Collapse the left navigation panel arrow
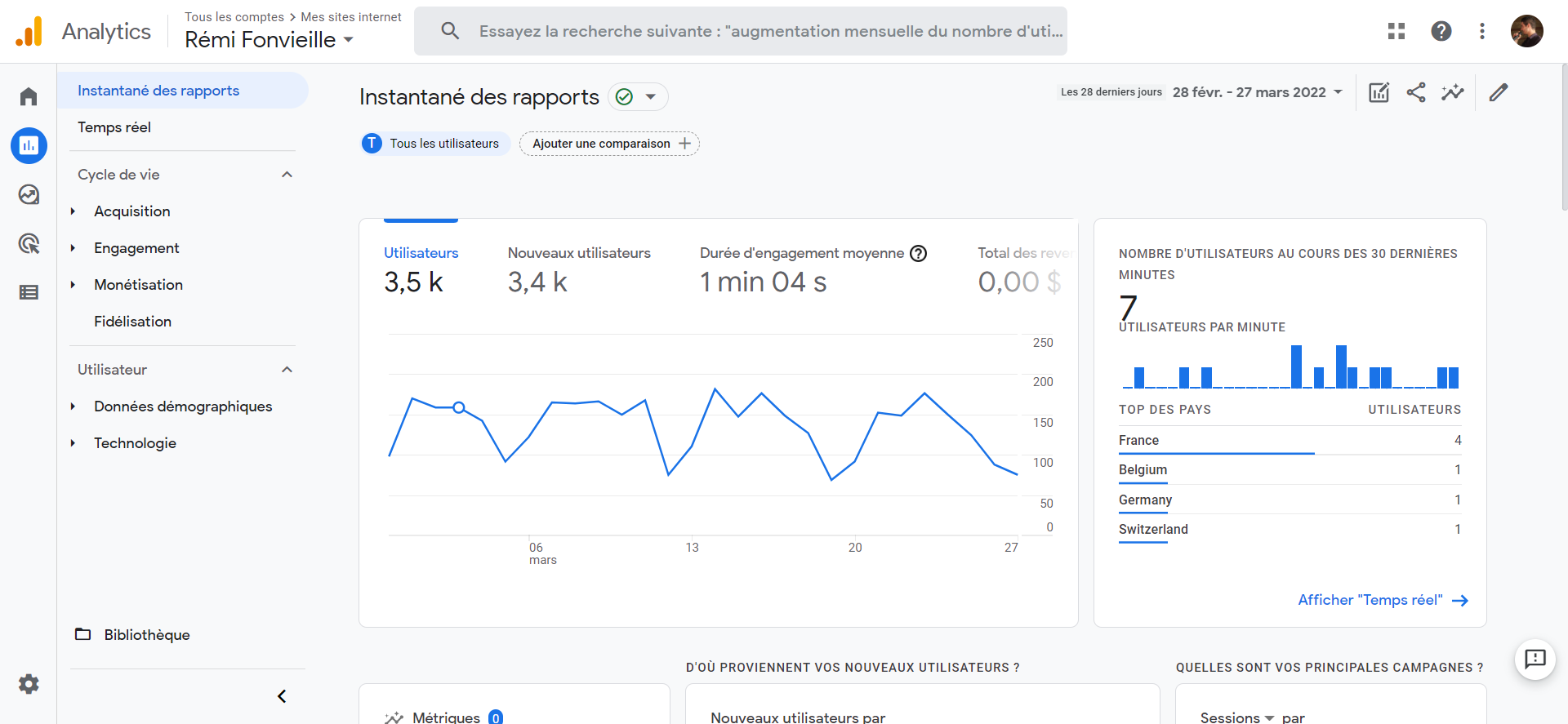Viewport: 1568px width, 724px height. tap(282, 696)
